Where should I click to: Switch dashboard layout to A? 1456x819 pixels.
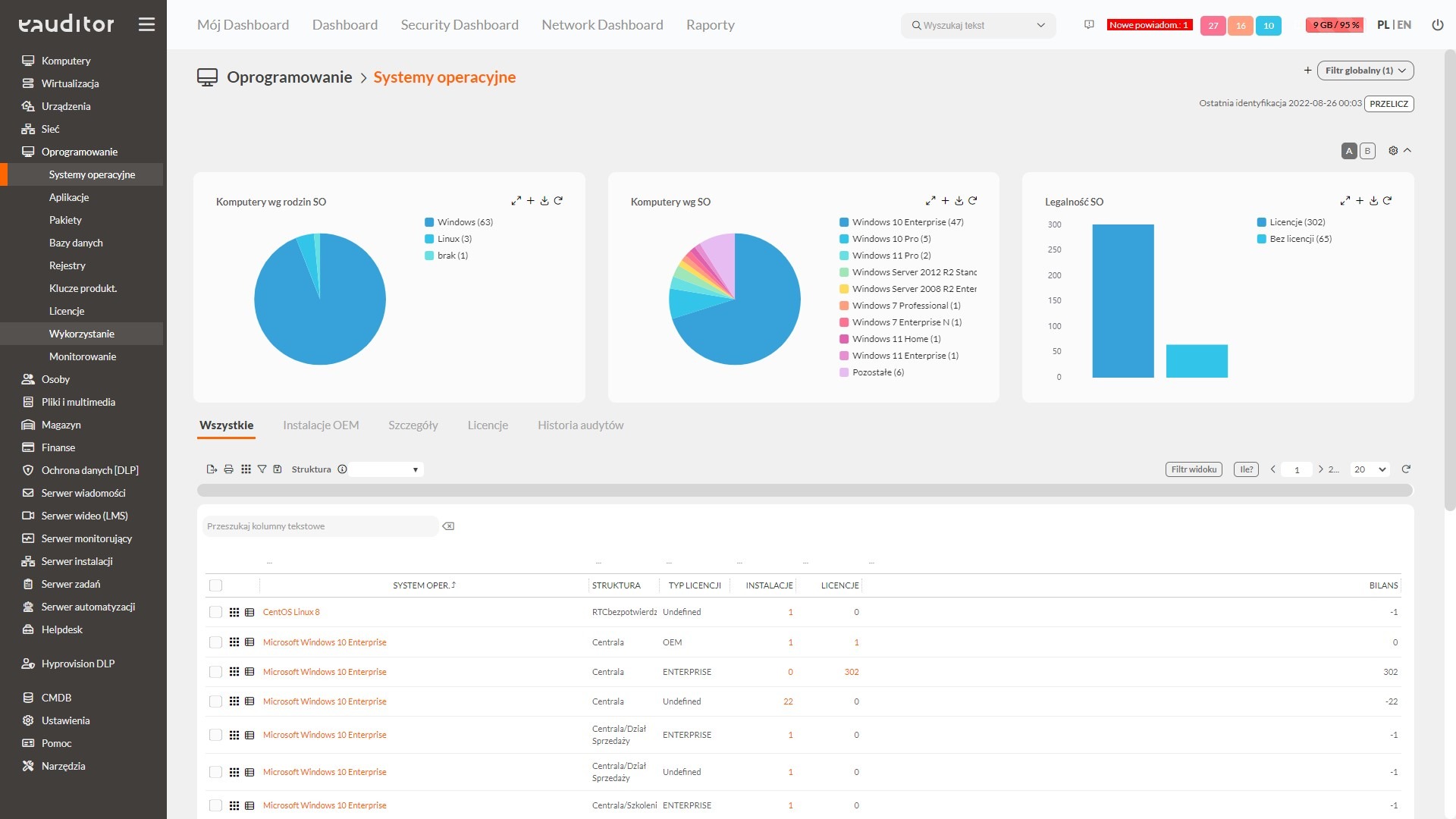pos(1349,151)
